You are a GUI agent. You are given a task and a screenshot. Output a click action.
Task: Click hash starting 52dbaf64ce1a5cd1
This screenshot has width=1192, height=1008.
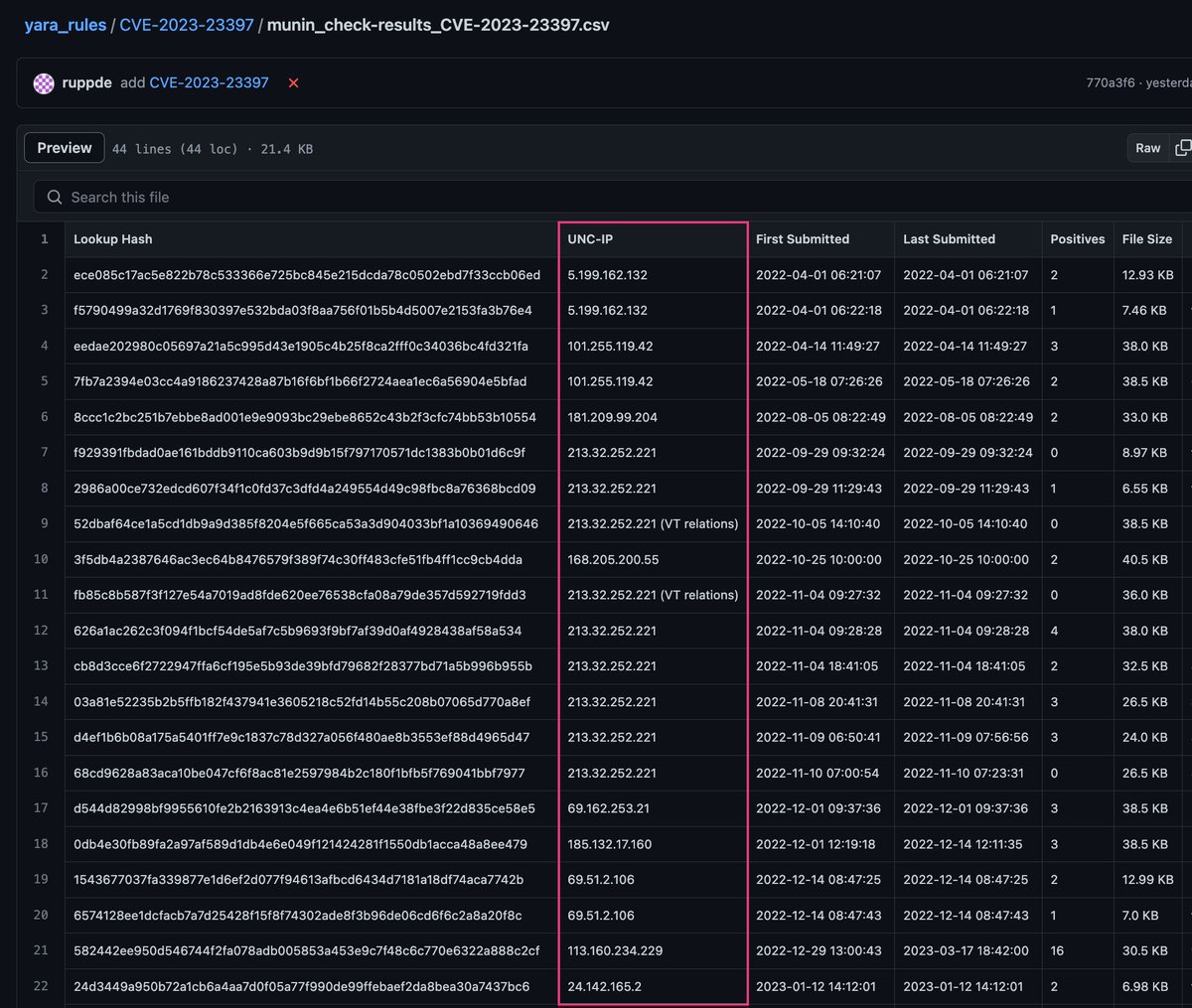(x=306, y=523)
